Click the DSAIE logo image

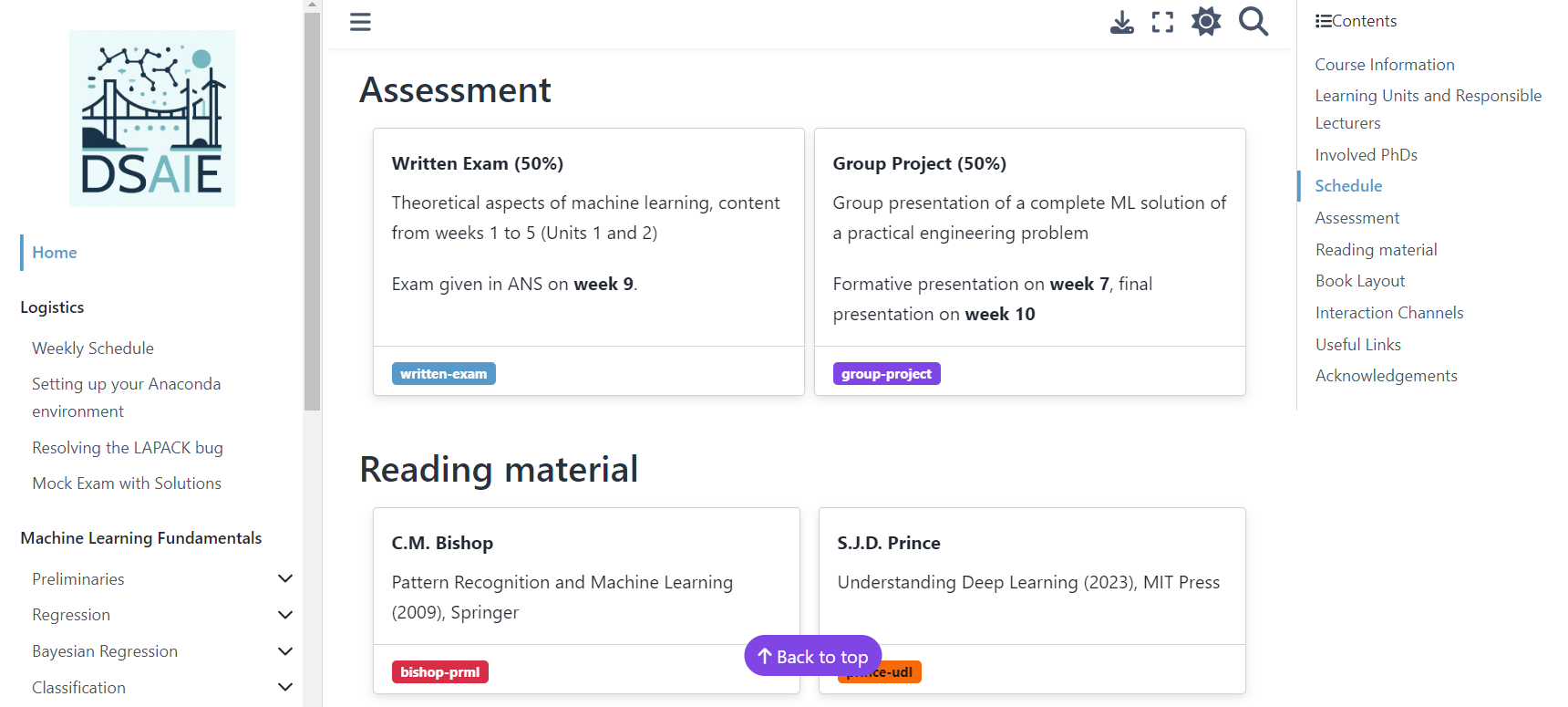pos(152,119)
